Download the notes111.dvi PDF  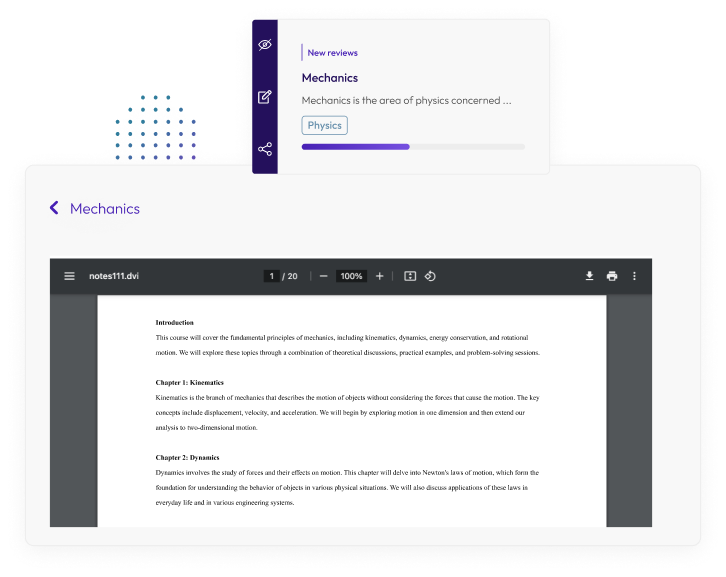589,276
